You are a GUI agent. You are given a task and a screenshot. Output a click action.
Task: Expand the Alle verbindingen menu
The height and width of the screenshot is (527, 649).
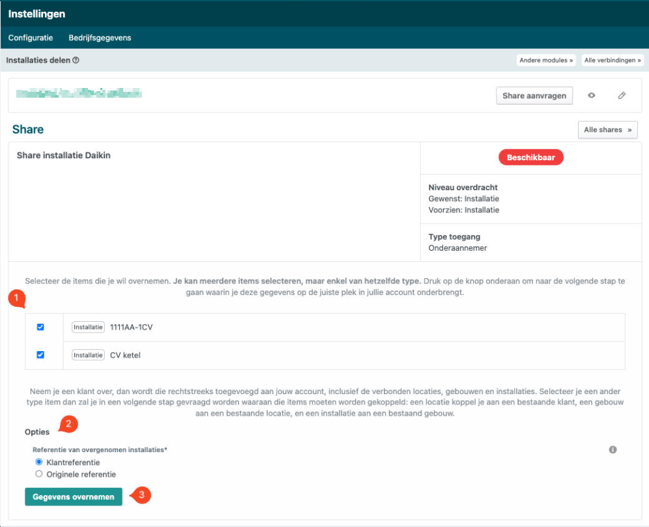612,60
